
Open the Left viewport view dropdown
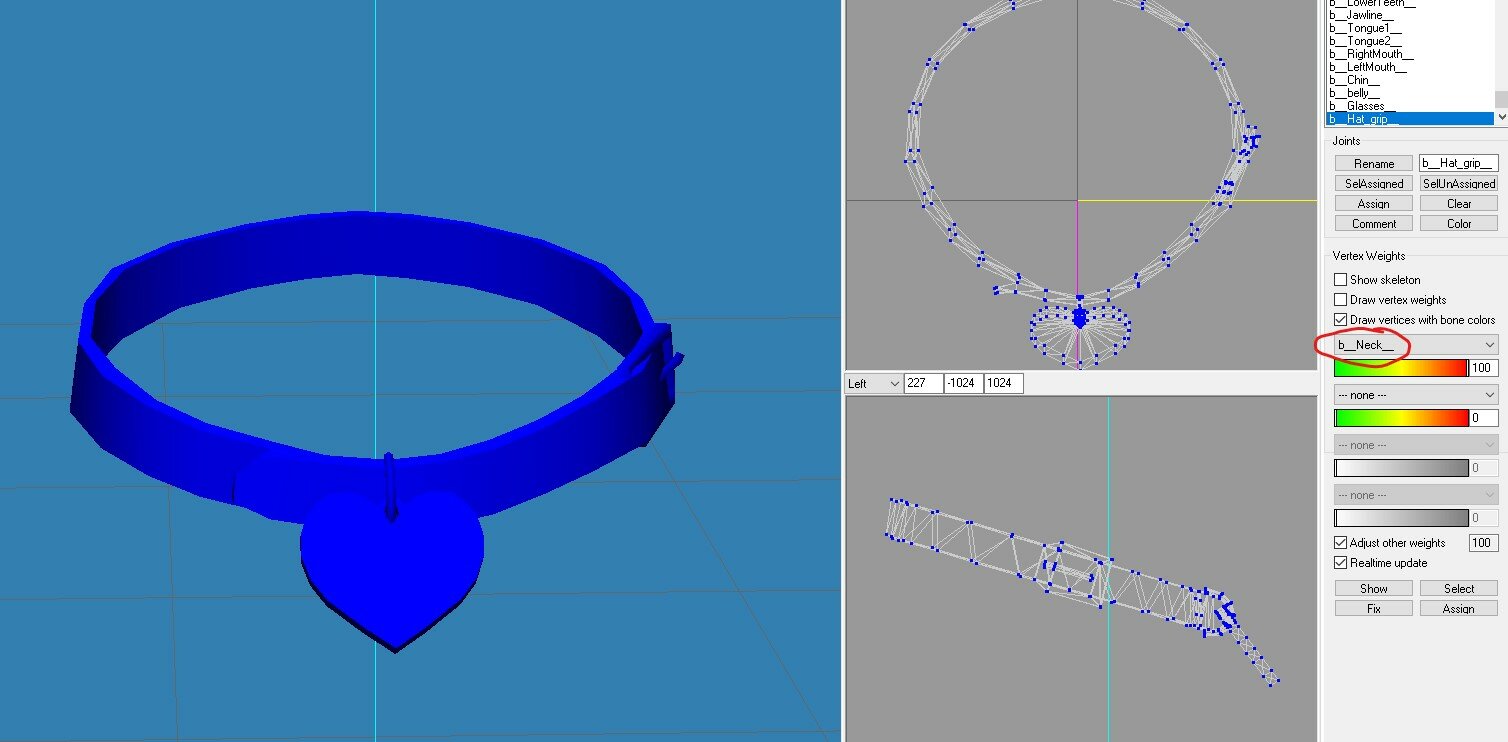(x=873, y=383)
